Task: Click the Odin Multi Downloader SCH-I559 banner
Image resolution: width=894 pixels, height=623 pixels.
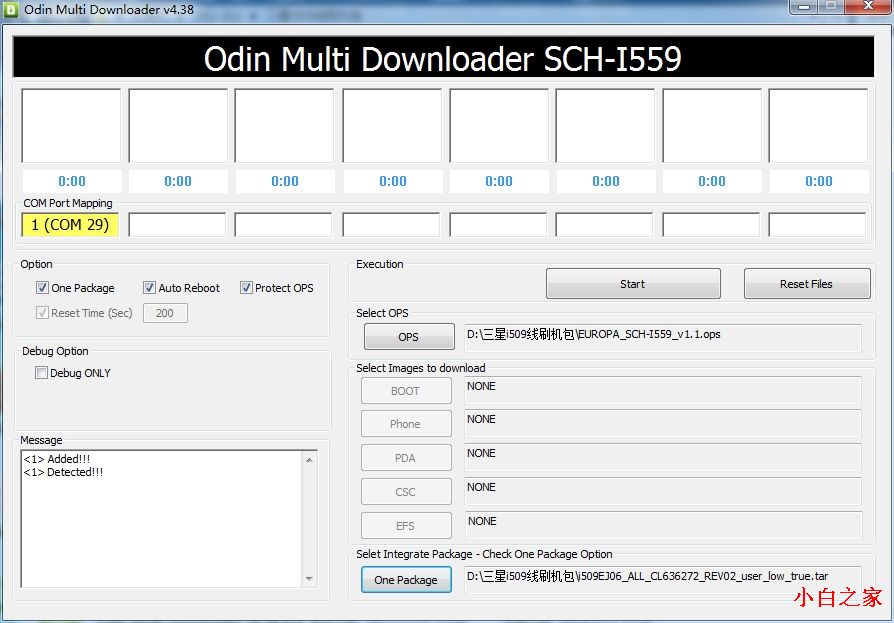Action: (443, 58)
